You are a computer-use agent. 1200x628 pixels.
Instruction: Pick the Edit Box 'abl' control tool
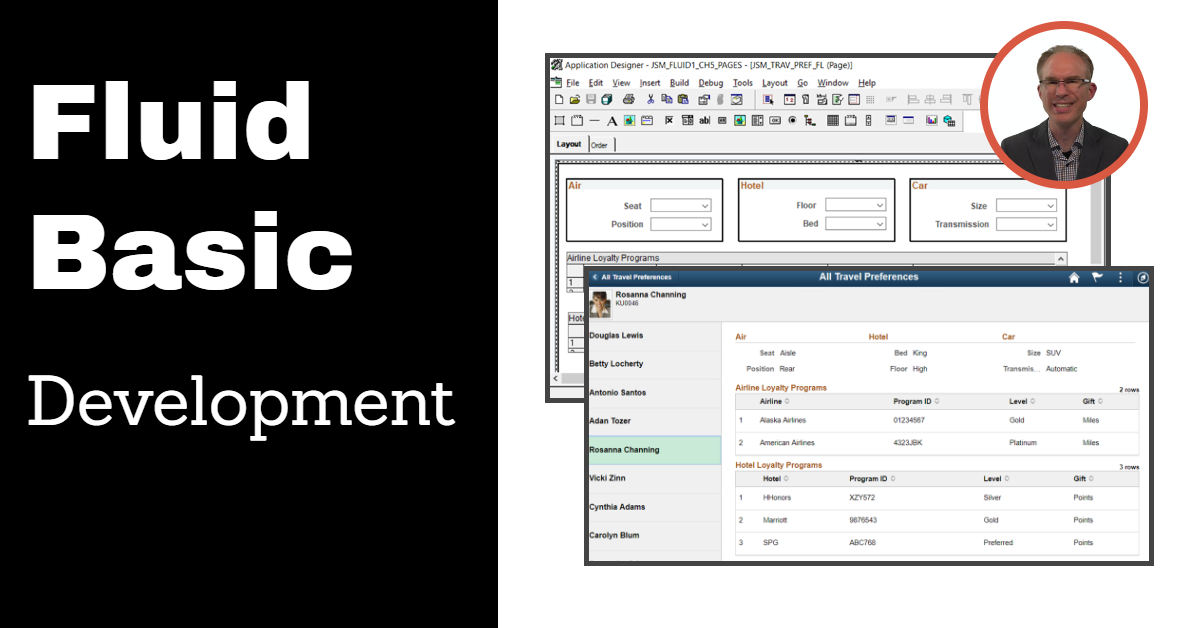click(x=705, y=121)
